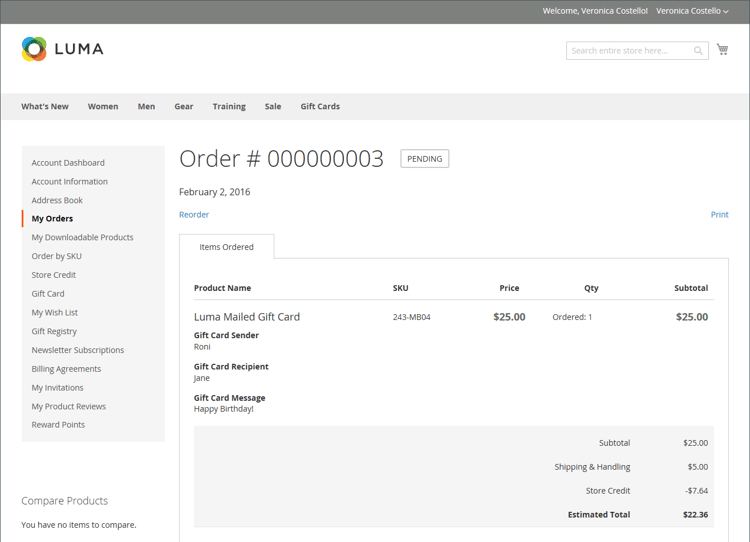Image resolution: width=750 pixels, height=542 pixels.
Task: Expand the Veronica Costello account dropdown
Action: tap(692, 11)
